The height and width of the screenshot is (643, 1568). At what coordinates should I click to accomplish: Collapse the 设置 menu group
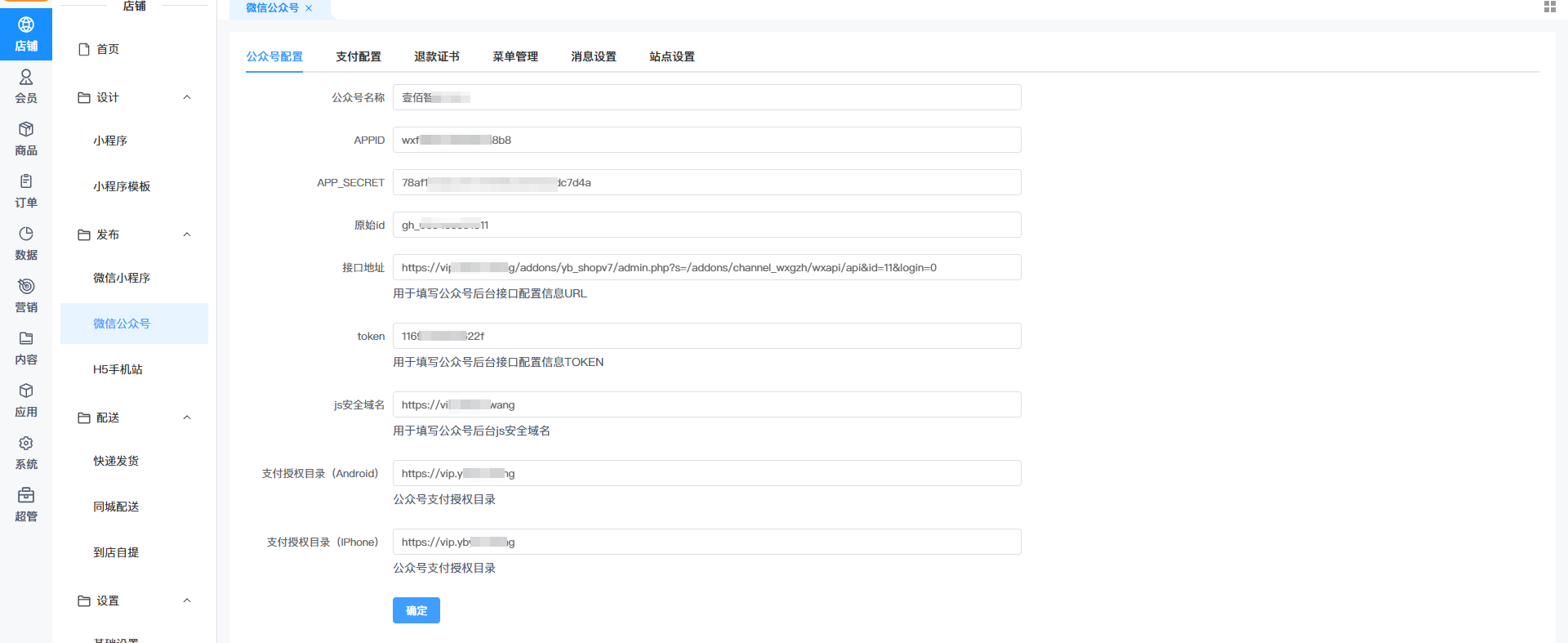point(187,601)
